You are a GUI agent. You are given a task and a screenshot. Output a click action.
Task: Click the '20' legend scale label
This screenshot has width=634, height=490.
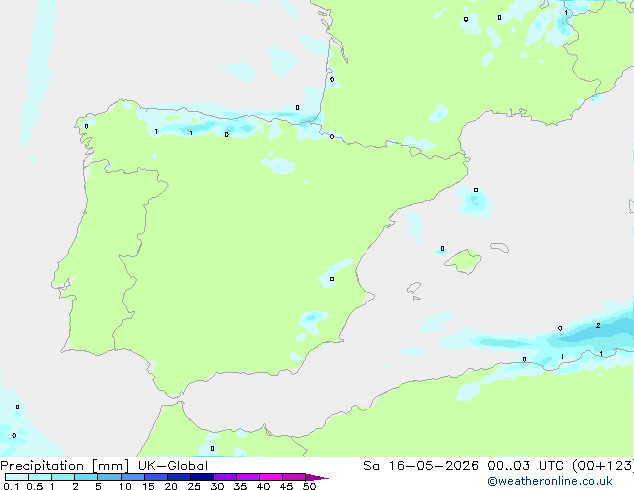pos(171,486)
